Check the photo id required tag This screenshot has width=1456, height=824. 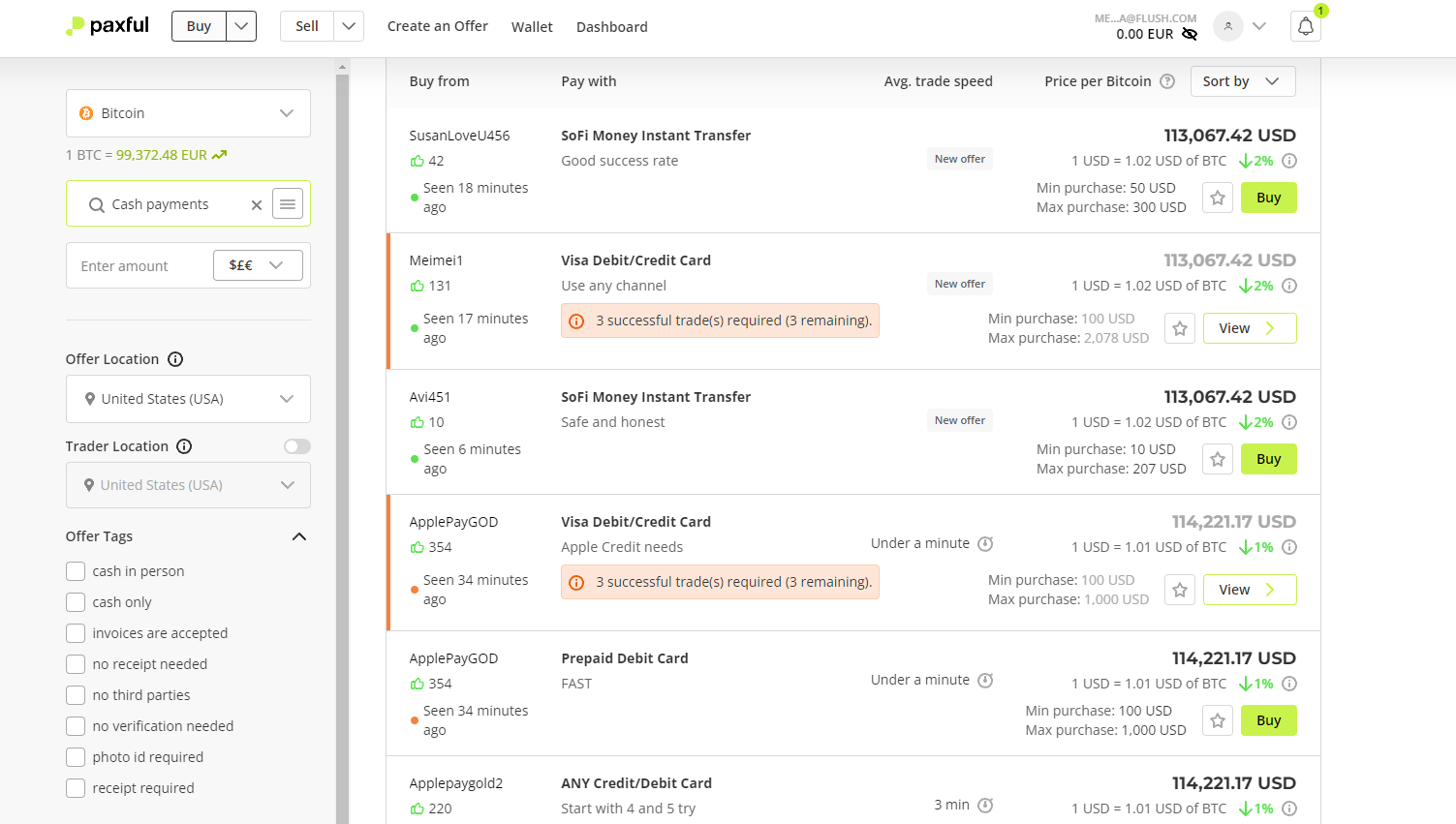click(x=76, y=757)
